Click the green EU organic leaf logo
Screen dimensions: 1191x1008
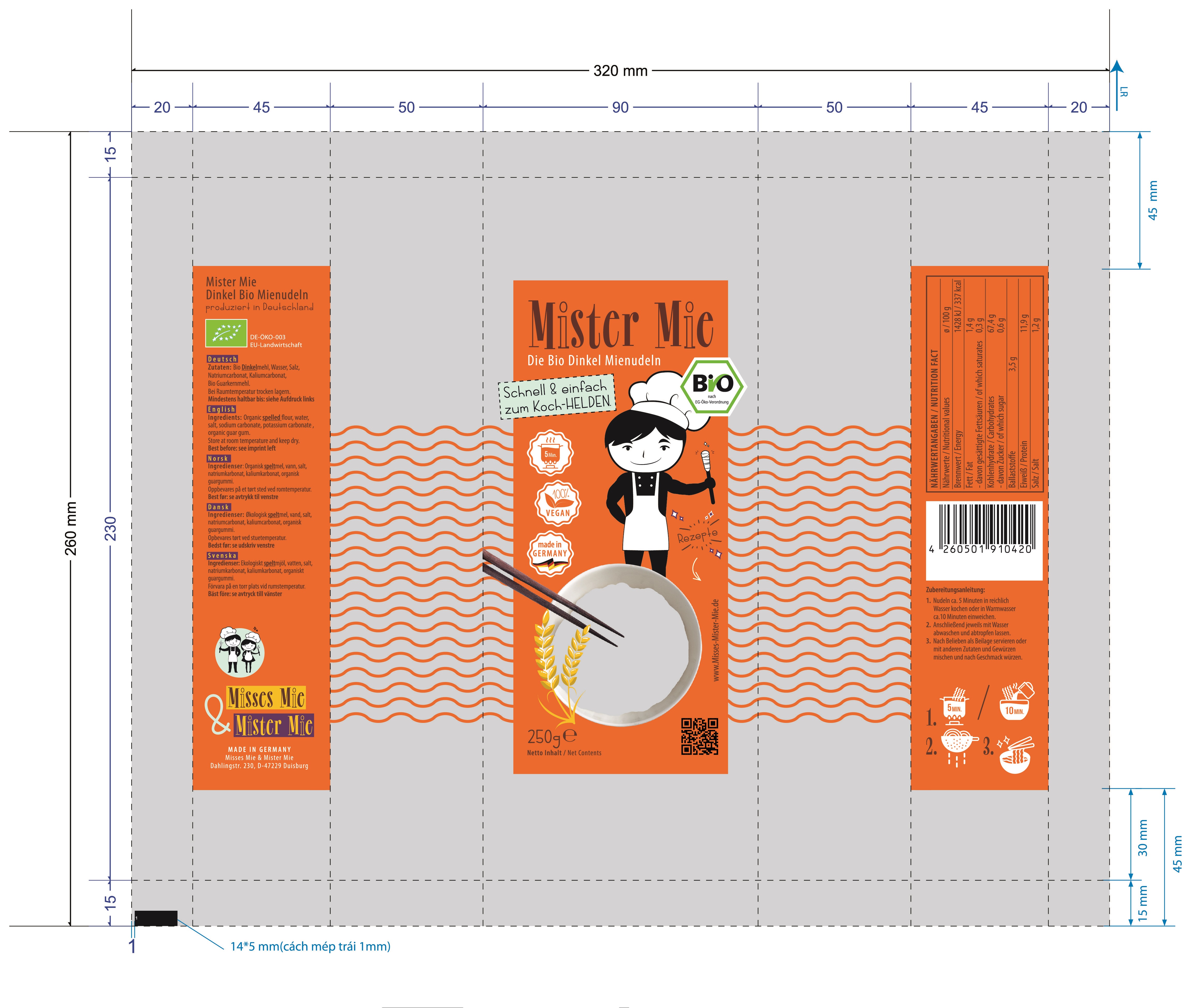click(226, 333)
